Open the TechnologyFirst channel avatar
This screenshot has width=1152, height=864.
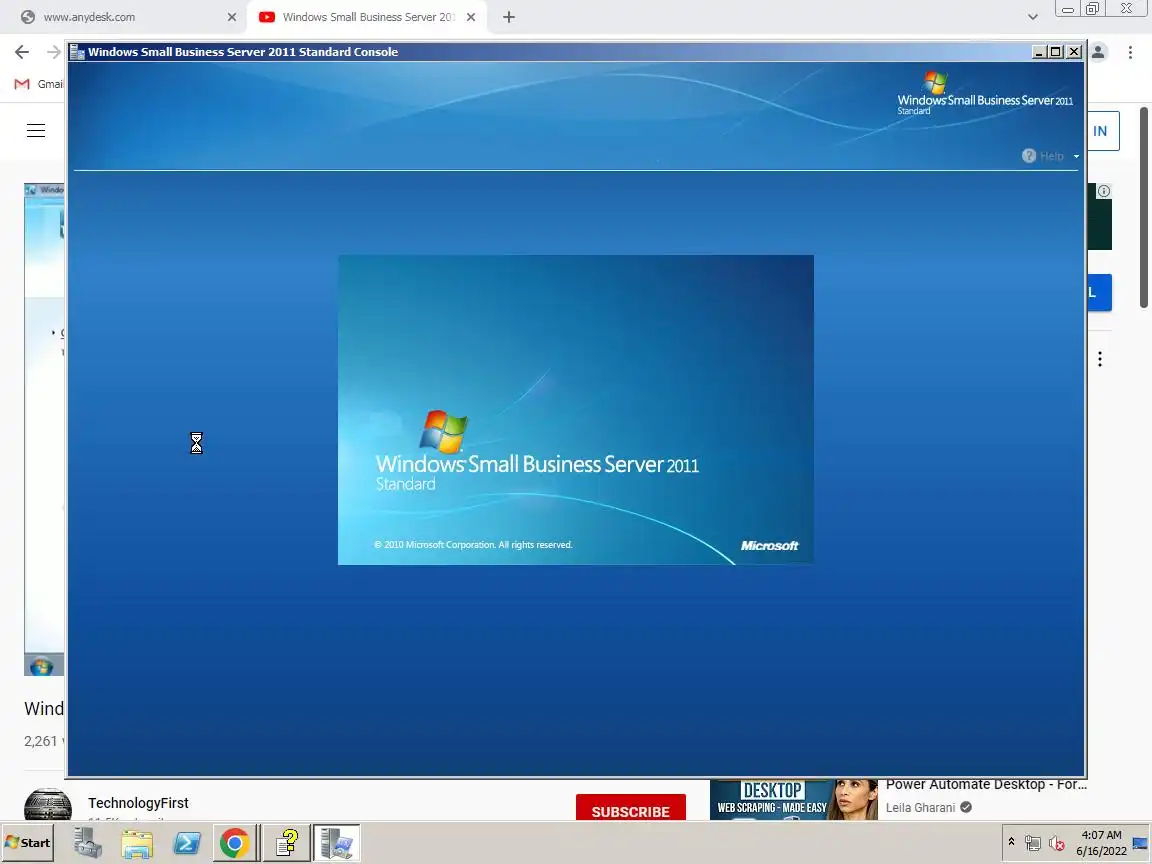[x=48, y=804]
